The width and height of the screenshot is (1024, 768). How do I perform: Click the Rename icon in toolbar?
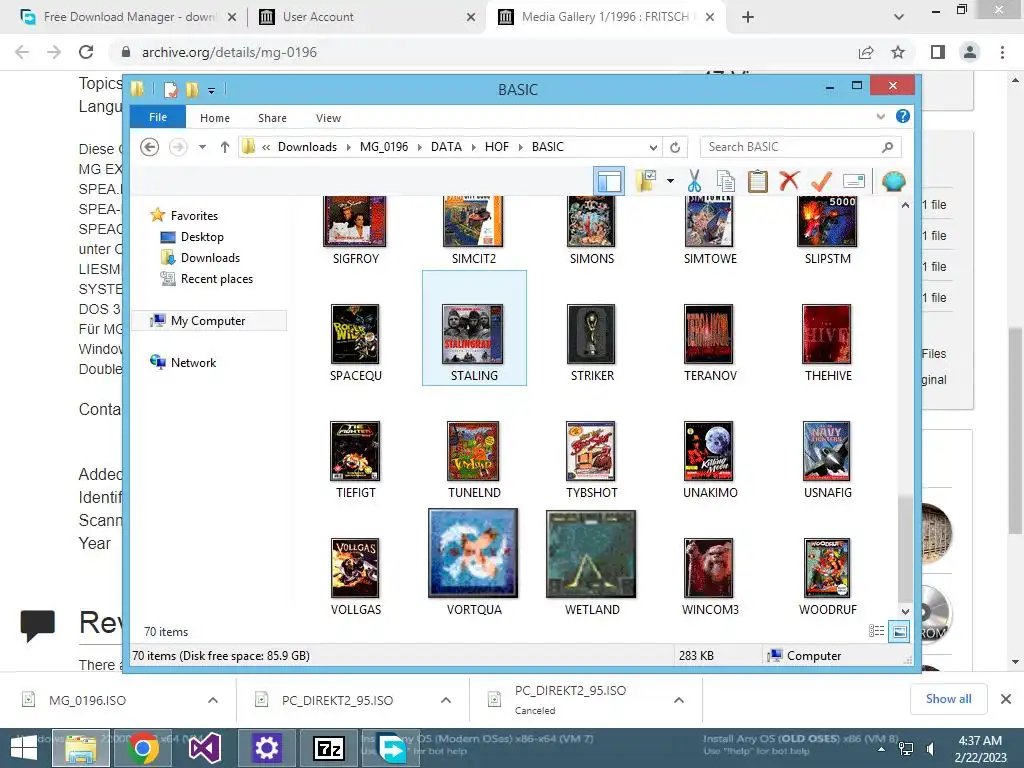[x=854, y=181]
